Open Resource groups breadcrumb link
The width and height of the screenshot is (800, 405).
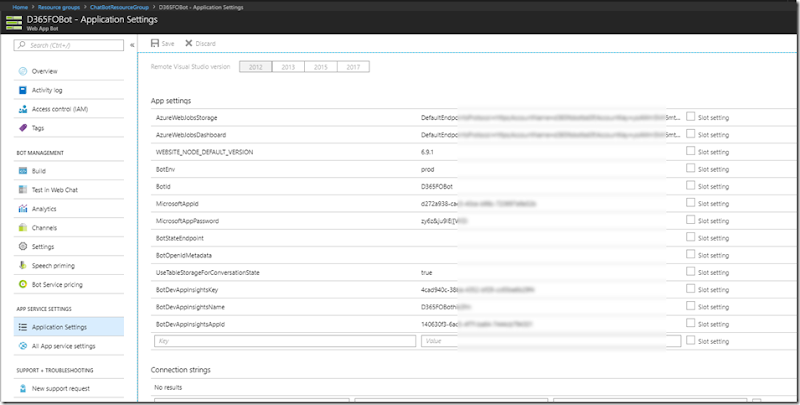pos(59,7)
